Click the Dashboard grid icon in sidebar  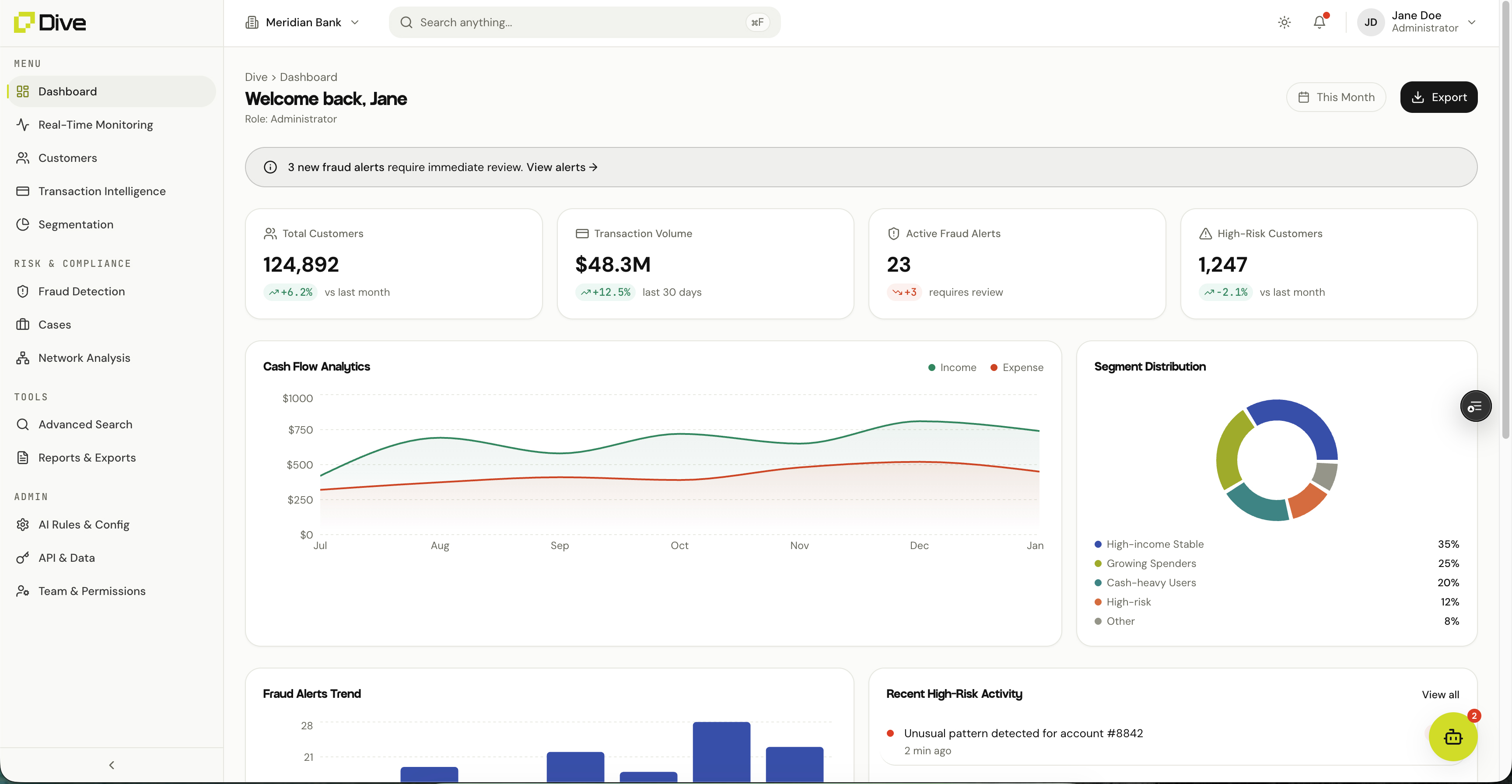23,91
